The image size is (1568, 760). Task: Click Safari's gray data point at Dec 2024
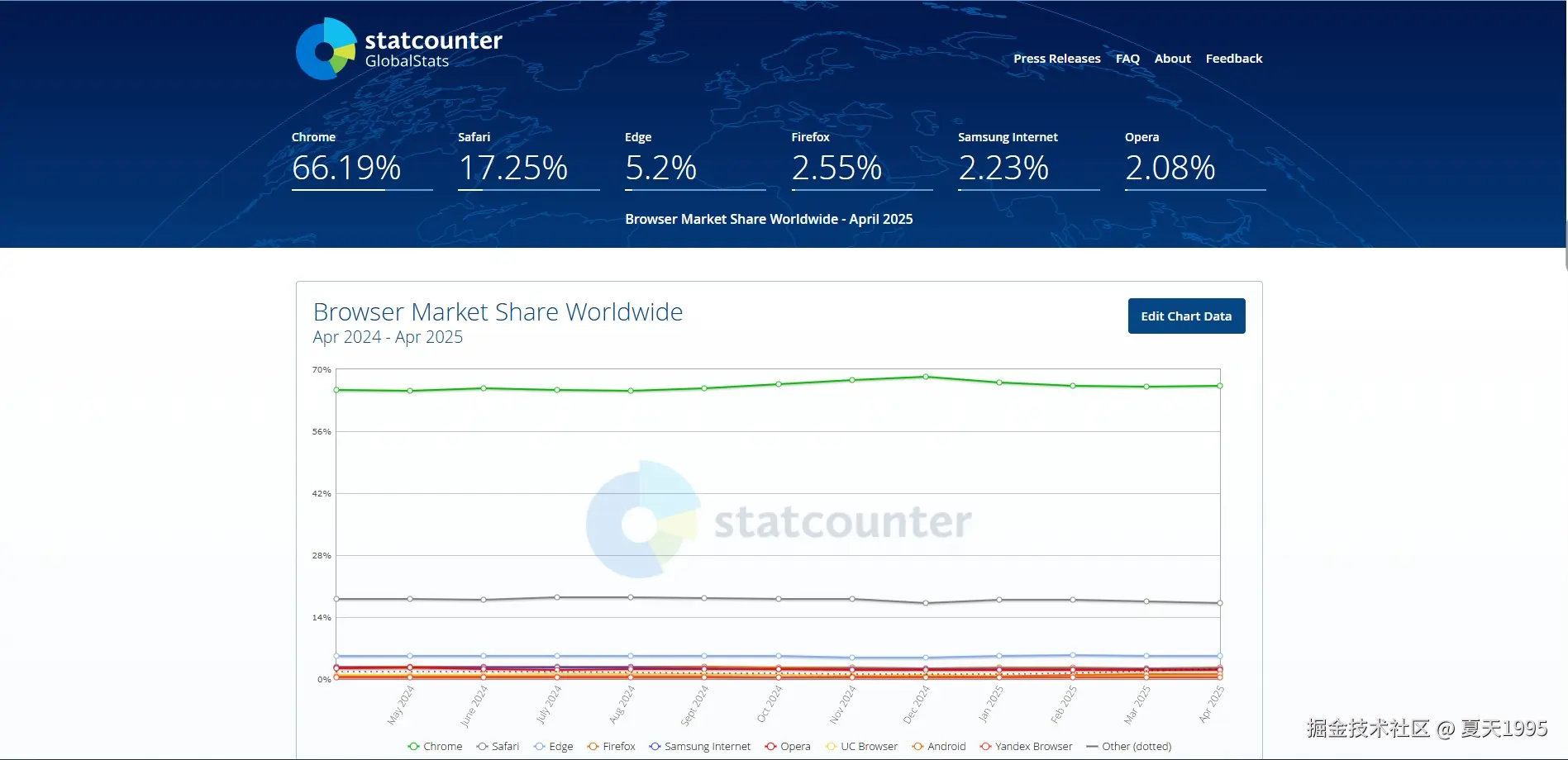pos(926,603)
